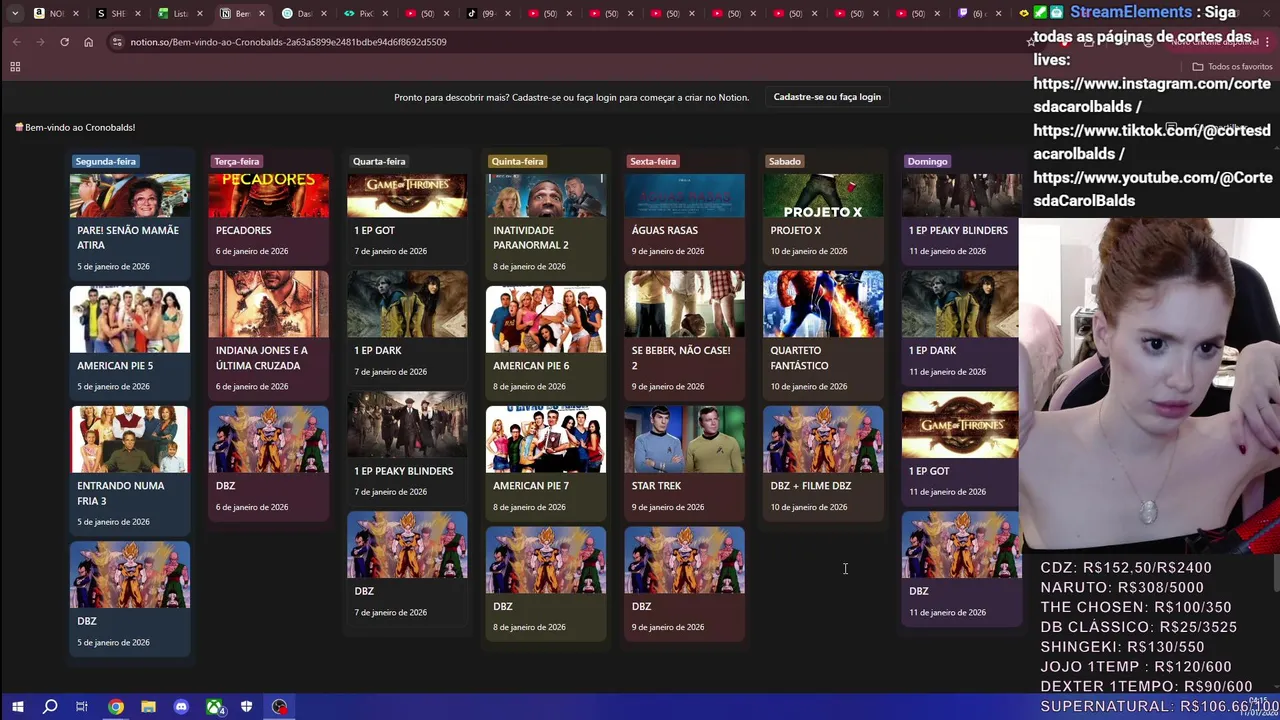Open the Xbox app on taskbar
Image resolution: width=1280 pixels, height=720 pixels.
click(214, 707)
